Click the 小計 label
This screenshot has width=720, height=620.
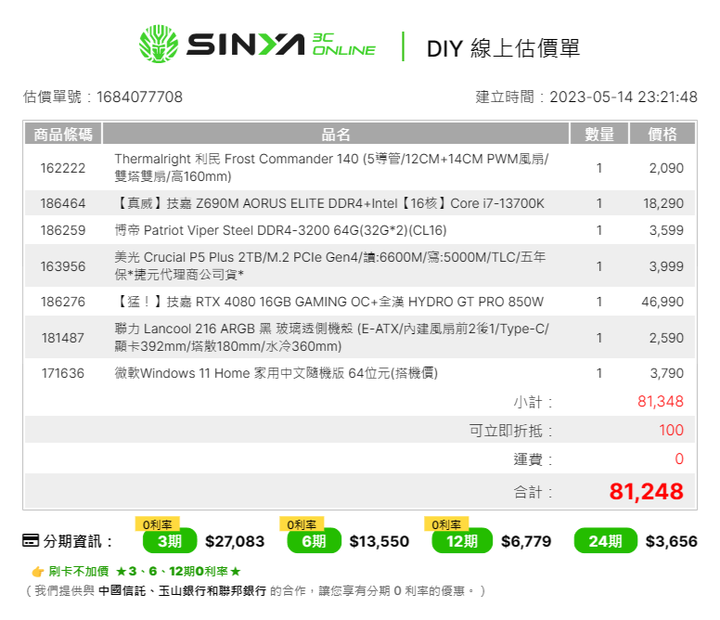(533, 402)
